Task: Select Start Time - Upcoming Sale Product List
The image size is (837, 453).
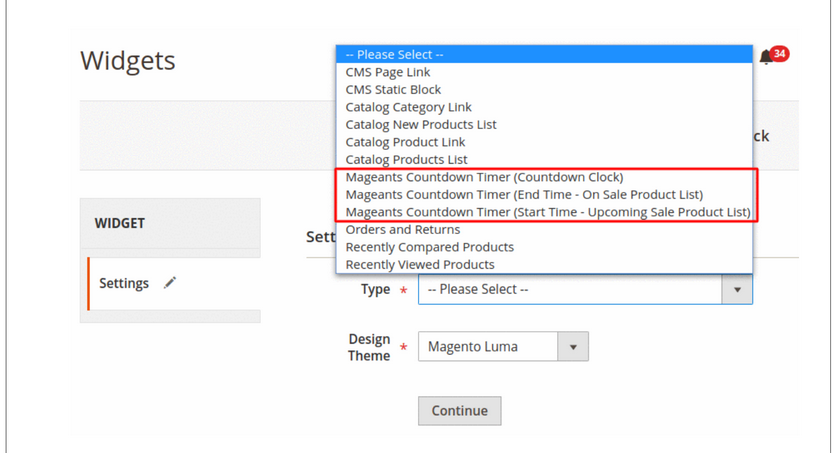Action: [544, 212]
